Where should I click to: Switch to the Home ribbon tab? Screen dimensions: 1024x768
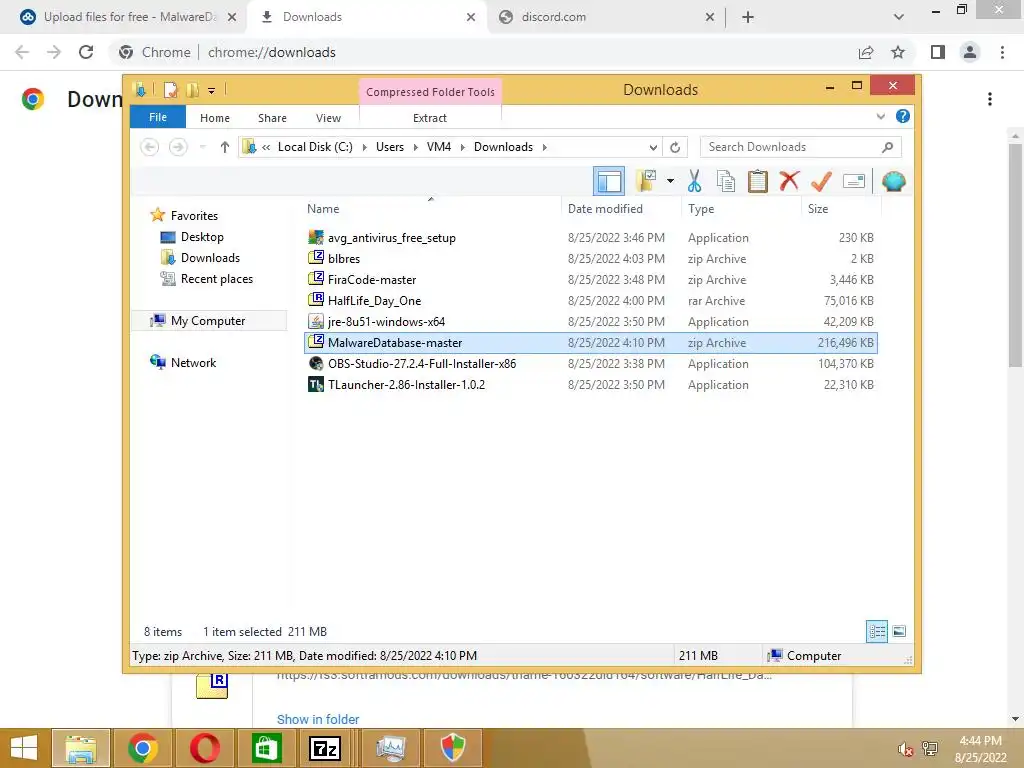pyautogui.click(x=215, y=118)
